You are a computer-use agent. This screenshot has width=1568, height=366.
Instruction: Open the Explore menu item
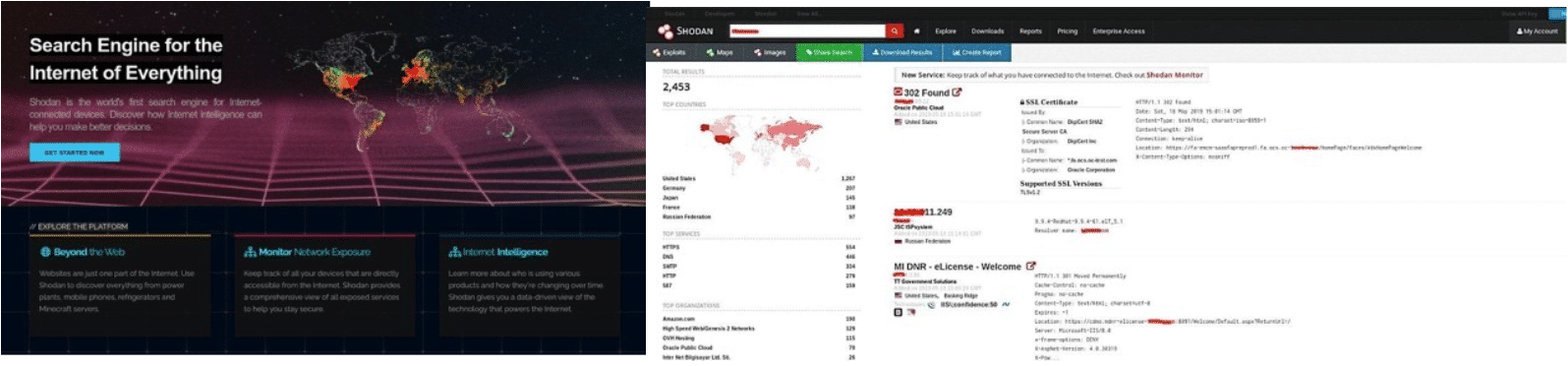coord(946,30)
